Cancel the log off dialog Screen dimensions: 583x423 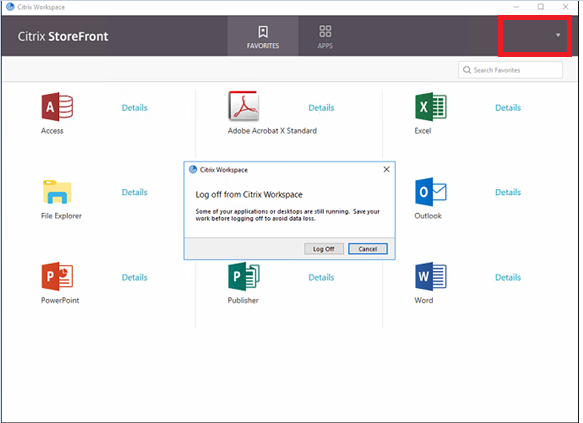[x=368, y=249]
